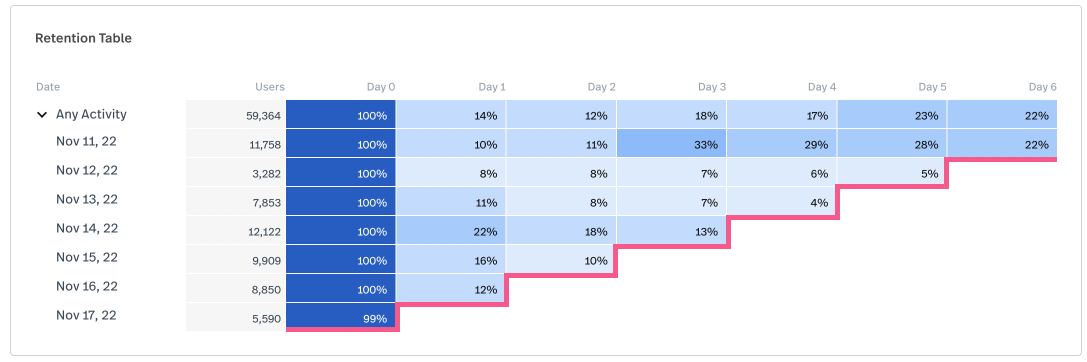Click the 12,122 users cell
The image size is (1087, 362).
point(236,231)
